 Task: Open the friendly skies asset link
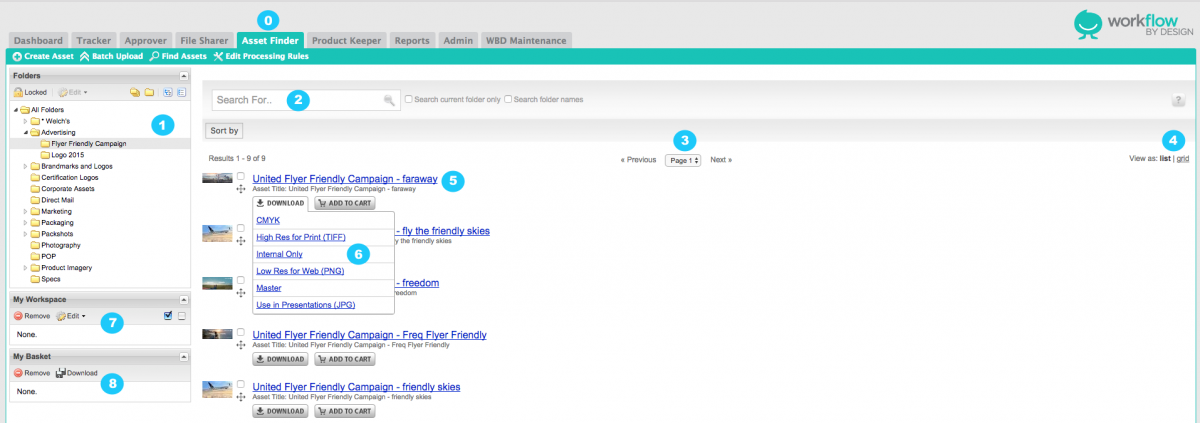(x=357, y=386)
